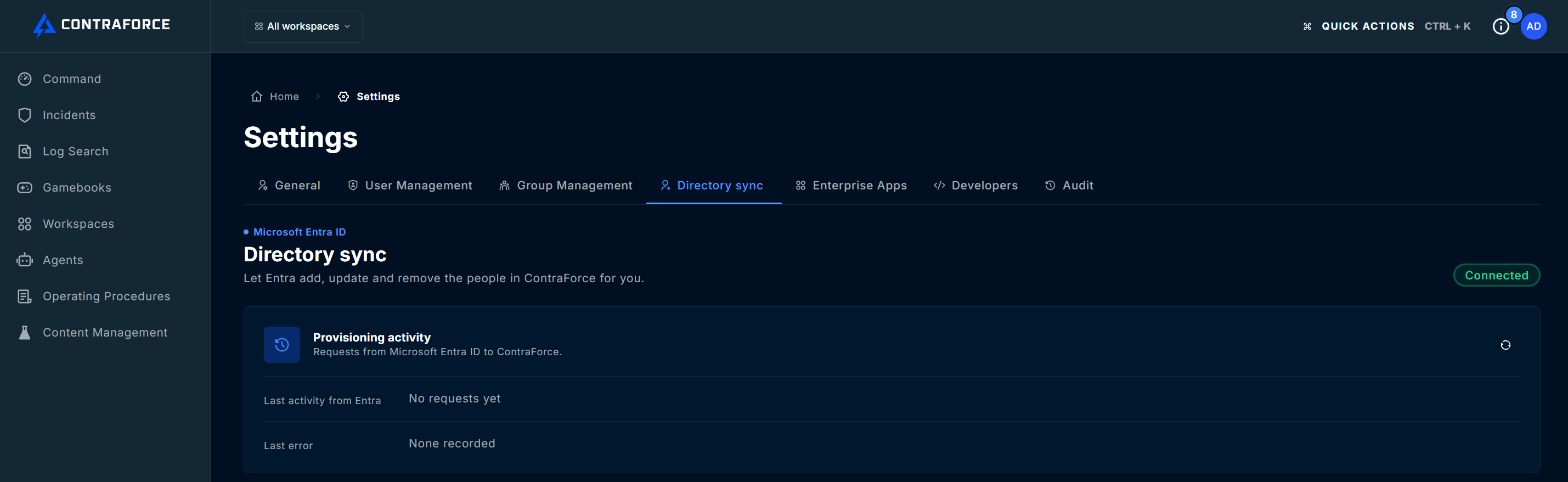
Task: Click the Home breadcrumb house icon
Action: point(257,96)
